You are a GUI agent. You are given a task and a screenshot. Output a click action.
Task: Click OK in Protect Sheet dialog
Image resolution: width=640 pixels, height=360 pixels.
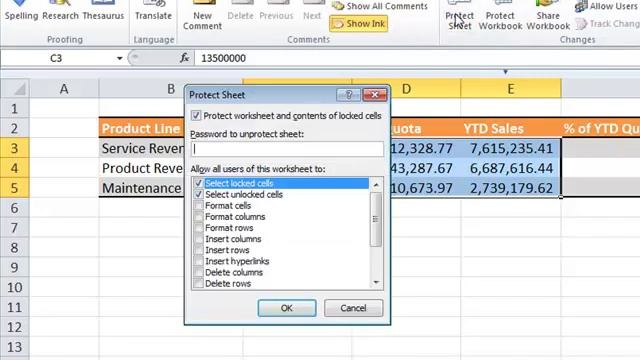click(287, 308)
